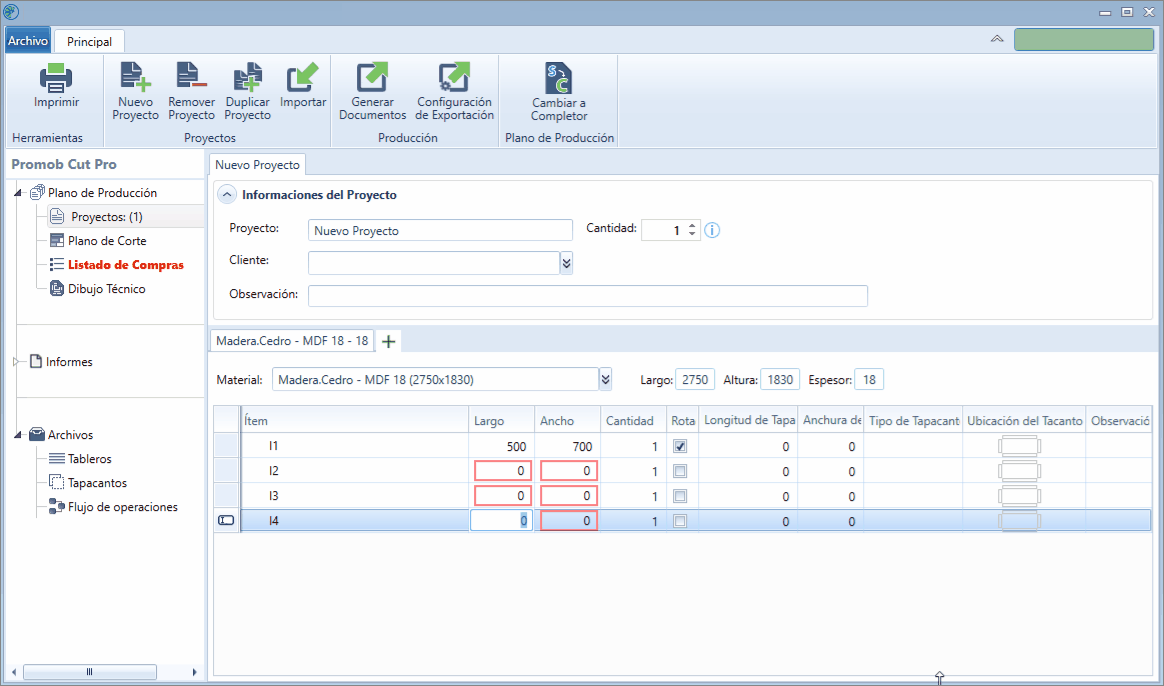Expand the Material dropdown list
1164x686 pixels.
point(606,379)
